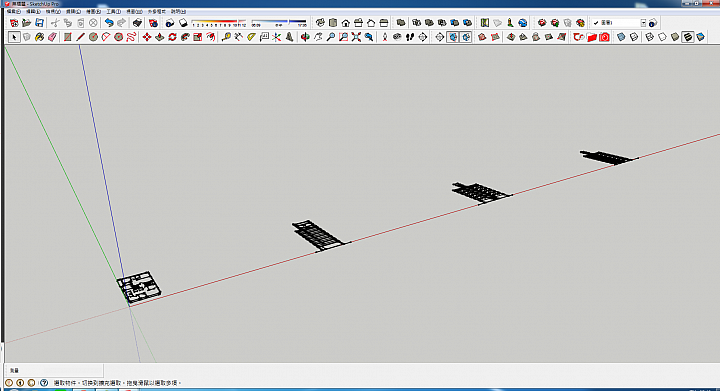The height and width of the screenshot is (391, 720).
Task: Choose the Paint Bucket tool
Action: click(x=39, y=37)
